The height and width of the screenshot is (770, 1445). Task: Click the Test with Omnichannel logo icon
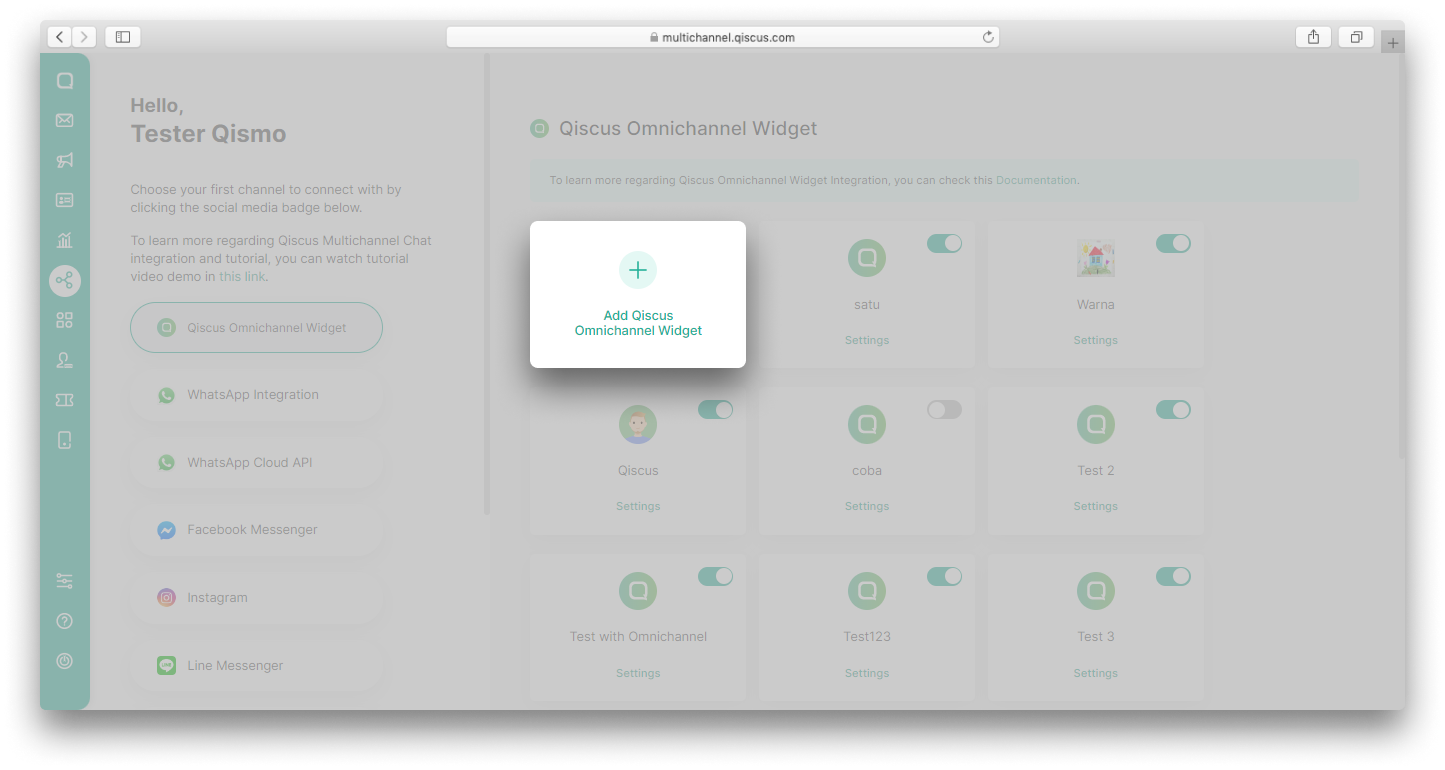click(x=638, y=591)
